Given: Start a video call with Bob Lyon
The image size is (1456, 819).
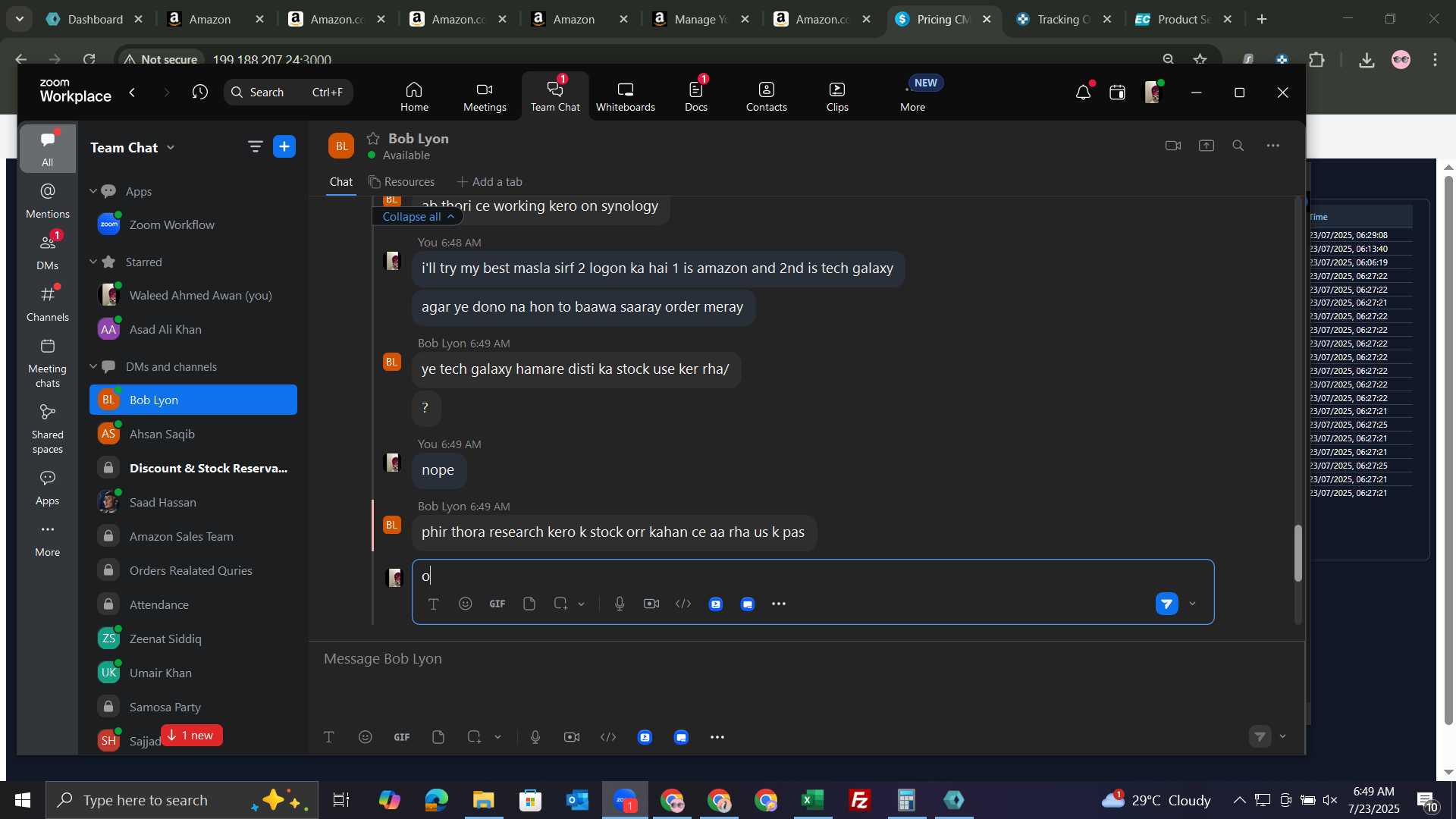Looking at the screenshot, I should pos(1172,146).
